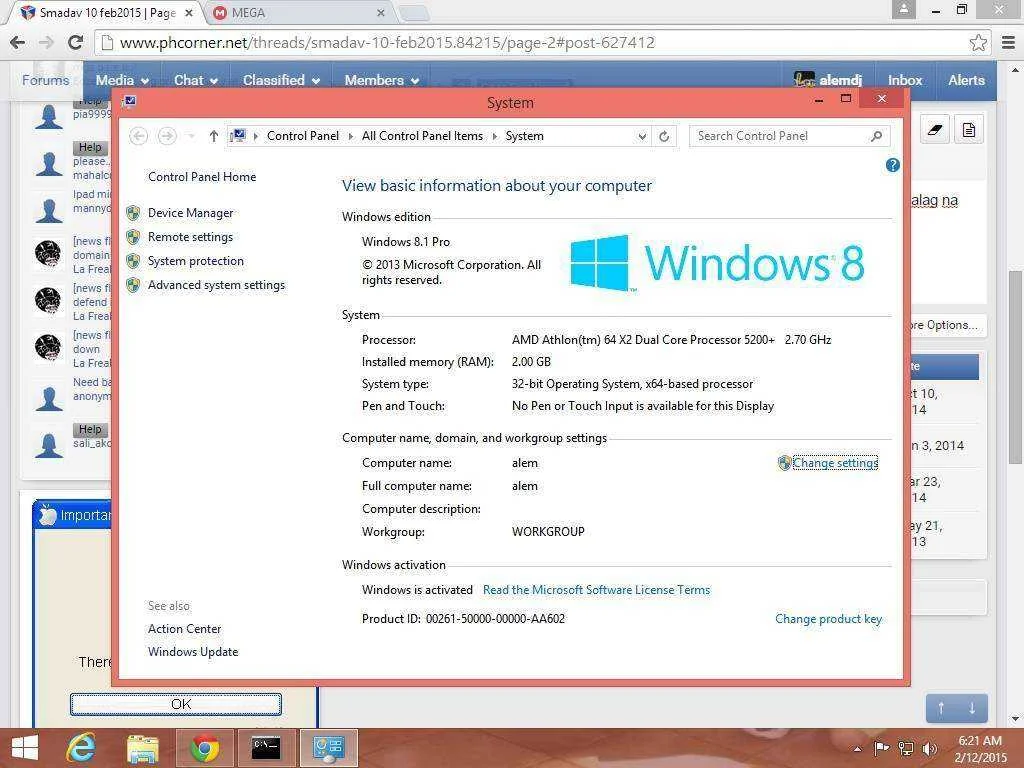Open the Chat dropdown menu
The image size is (1024, 768).
point(195,80)
